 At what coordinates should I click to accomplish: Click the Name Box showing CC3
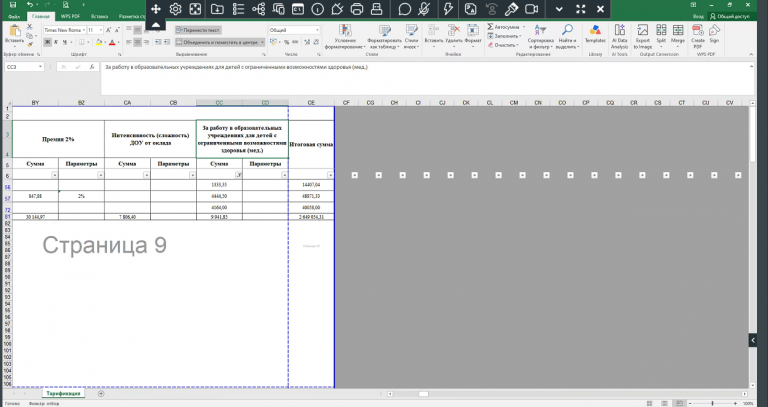(24, 67)
